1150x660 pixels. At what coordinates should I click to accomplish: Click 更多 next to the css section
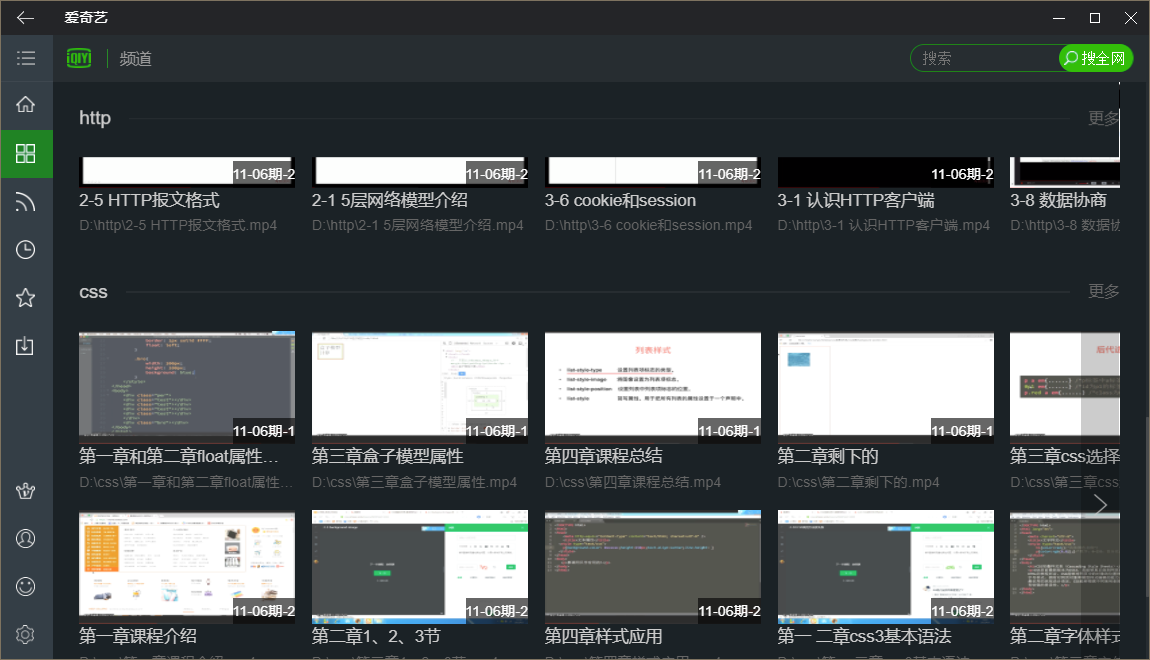click(1103, 291)
